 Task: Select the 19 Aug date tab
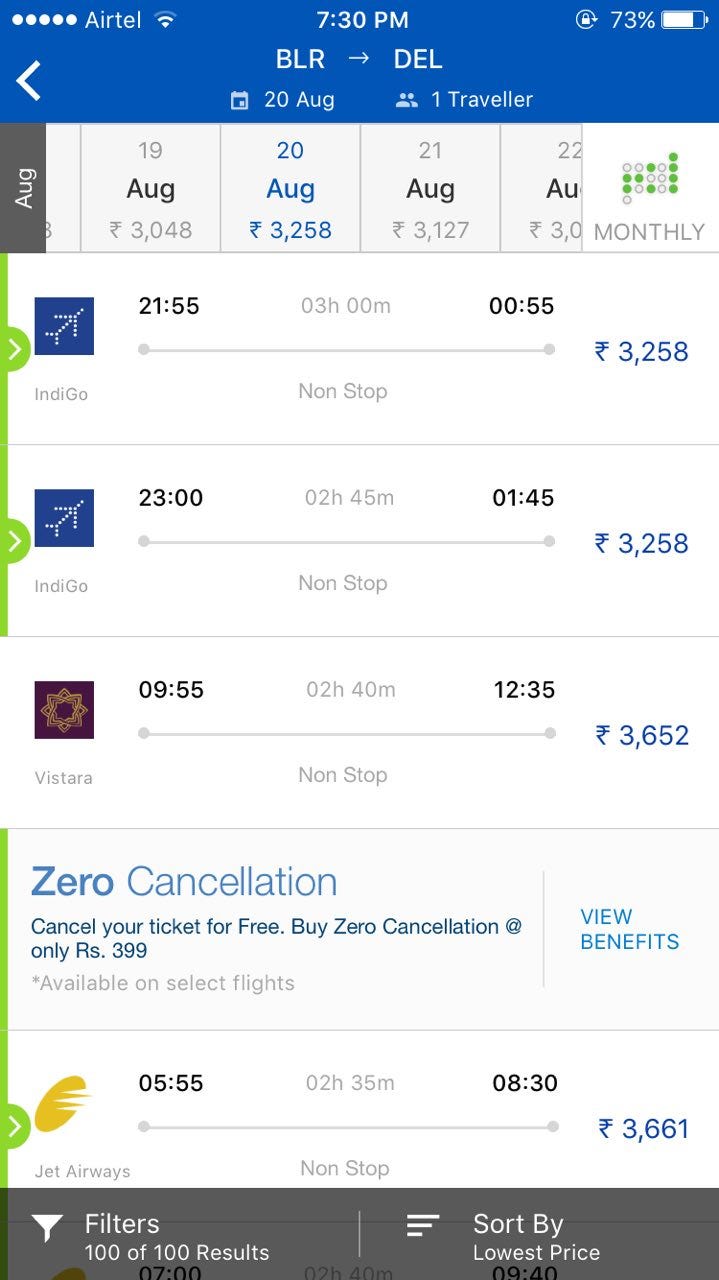tap(150, 189)
